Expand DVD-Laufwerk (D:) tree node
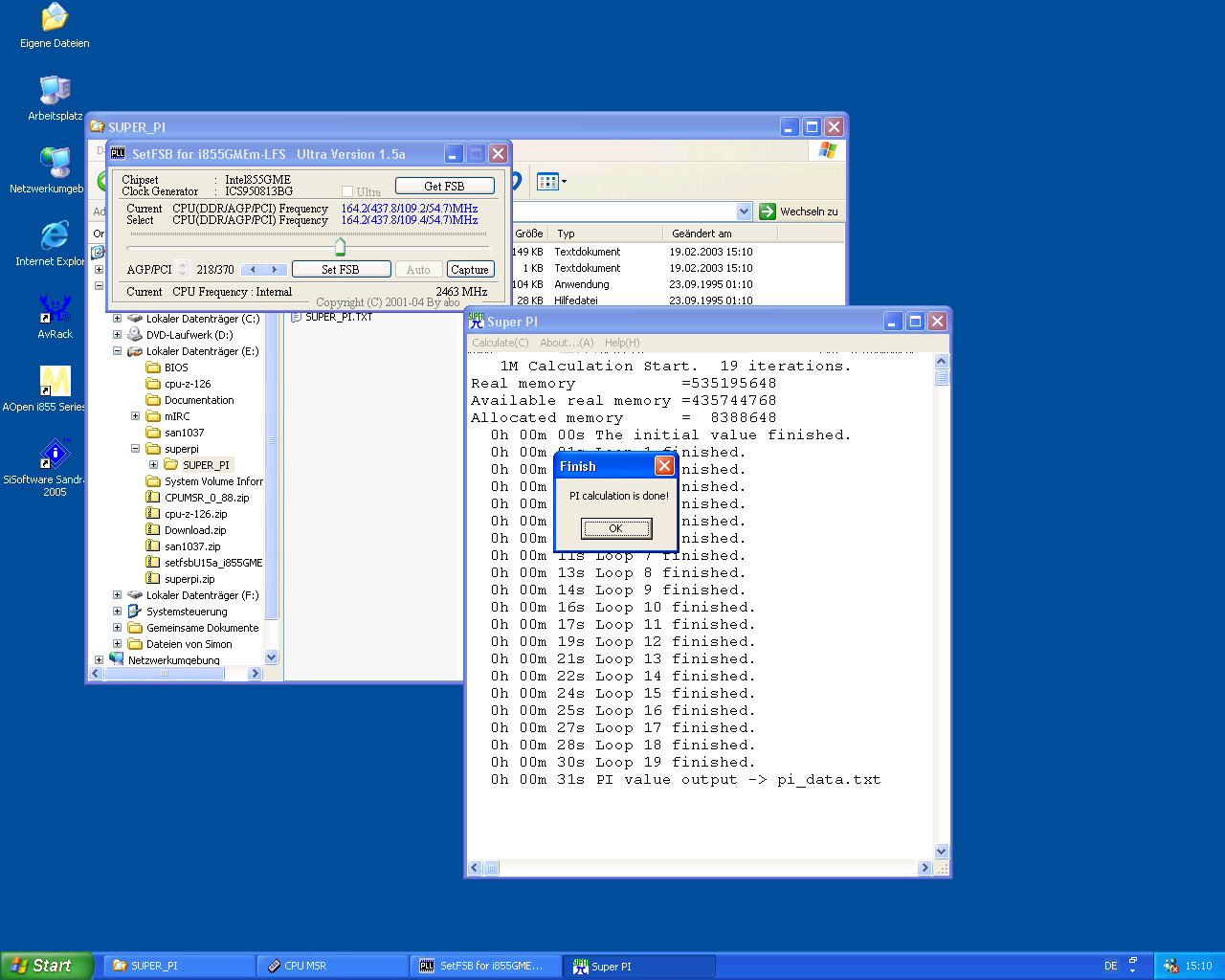Viewport: 1225px width, 980px height. (x=117, y=335)
